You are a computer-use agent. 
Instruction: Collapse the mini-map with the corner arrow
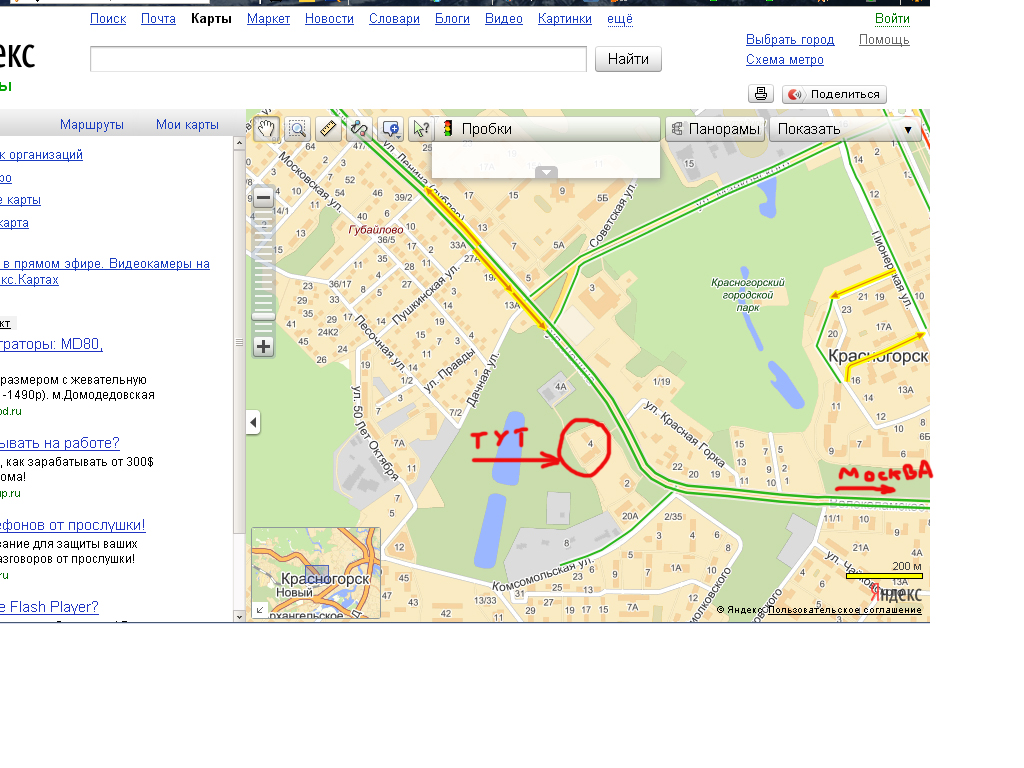point(260,610)
